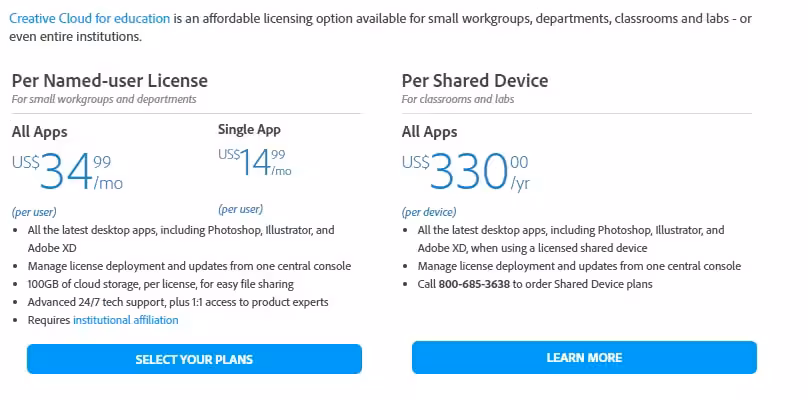Click the Per Named-user License heading
Image resolution: width=808 pixels, height=400 pixels.
point(109,81)
